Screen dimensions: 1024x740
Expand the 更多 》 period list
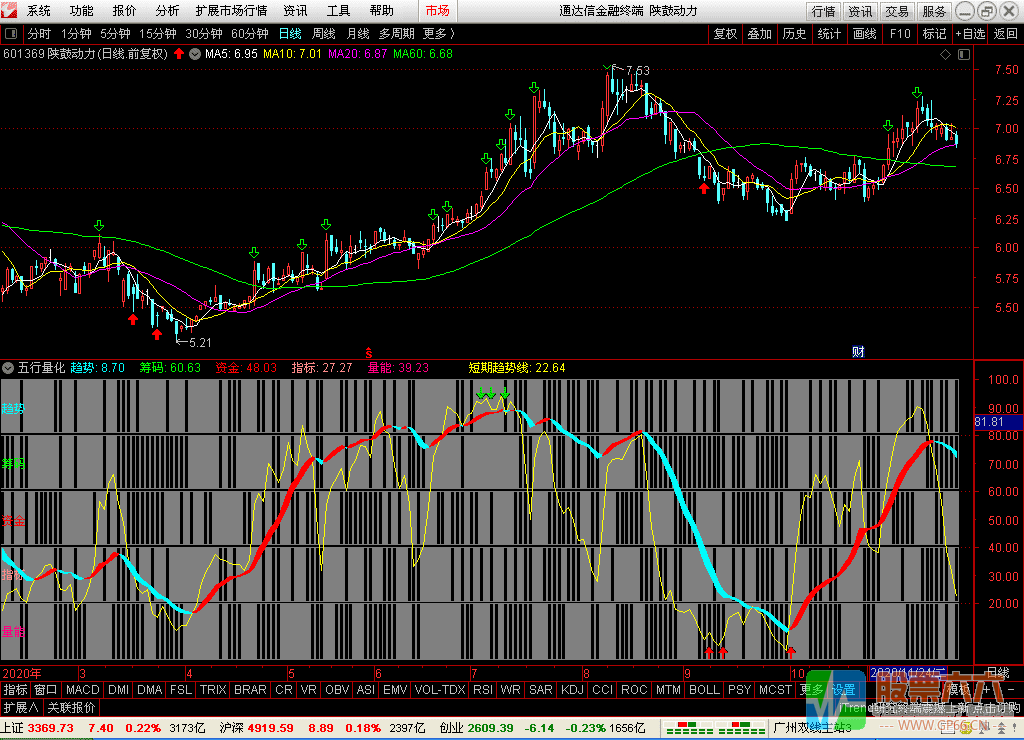tap(439, 34)
